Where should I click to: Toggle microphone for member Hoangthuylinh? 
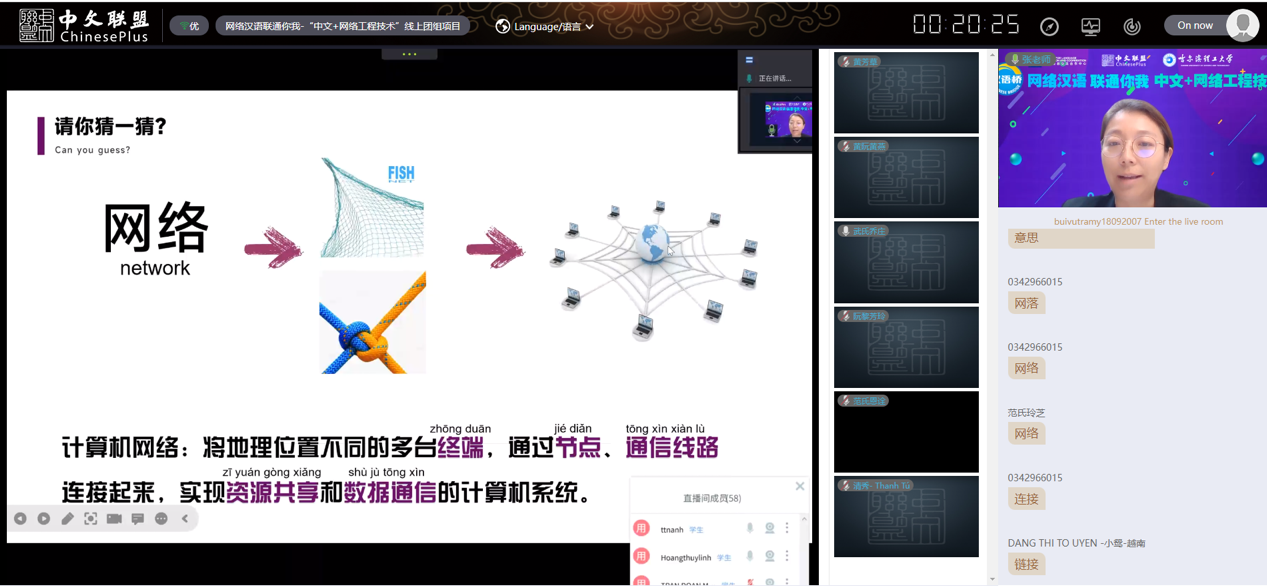point(750,556)
